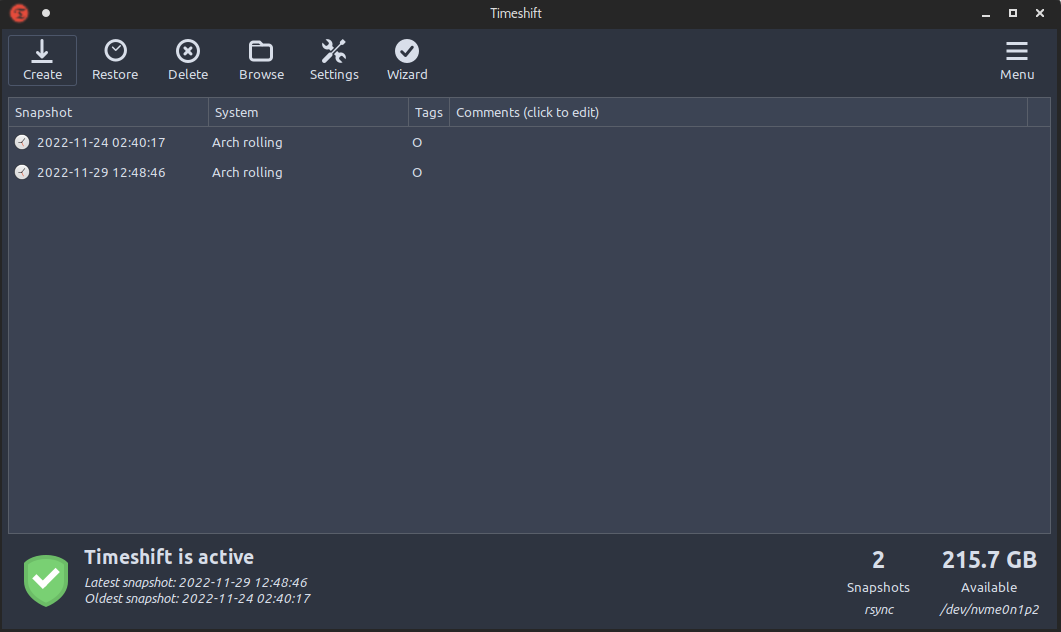Screen dimensions: 1061x632
Task: Sort by the System column header
Action: 309,112
